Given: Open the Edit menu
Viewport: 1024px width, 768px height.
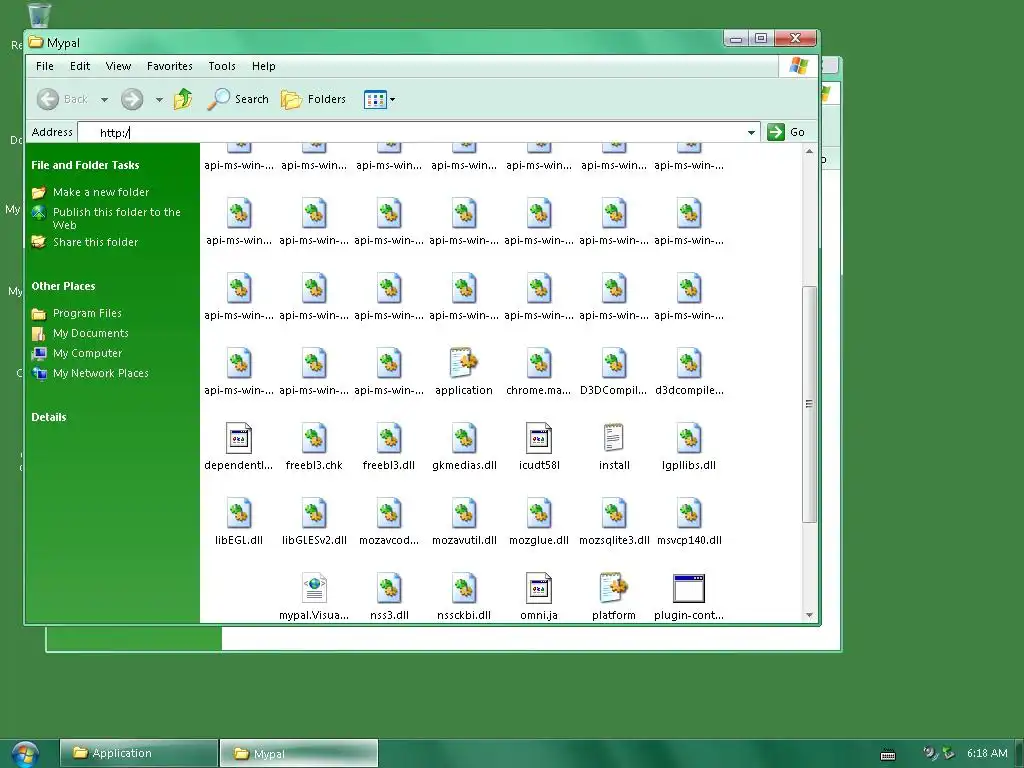Looking at the screenshot, I should [80, 66].
